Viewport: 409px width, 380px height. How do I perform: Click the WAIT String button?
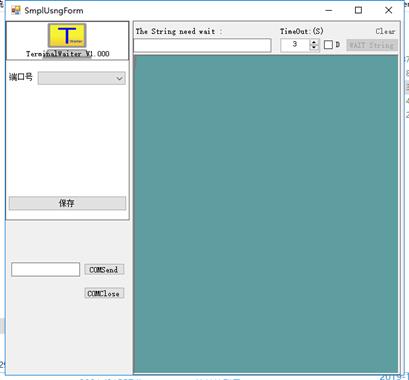(372, 45)
